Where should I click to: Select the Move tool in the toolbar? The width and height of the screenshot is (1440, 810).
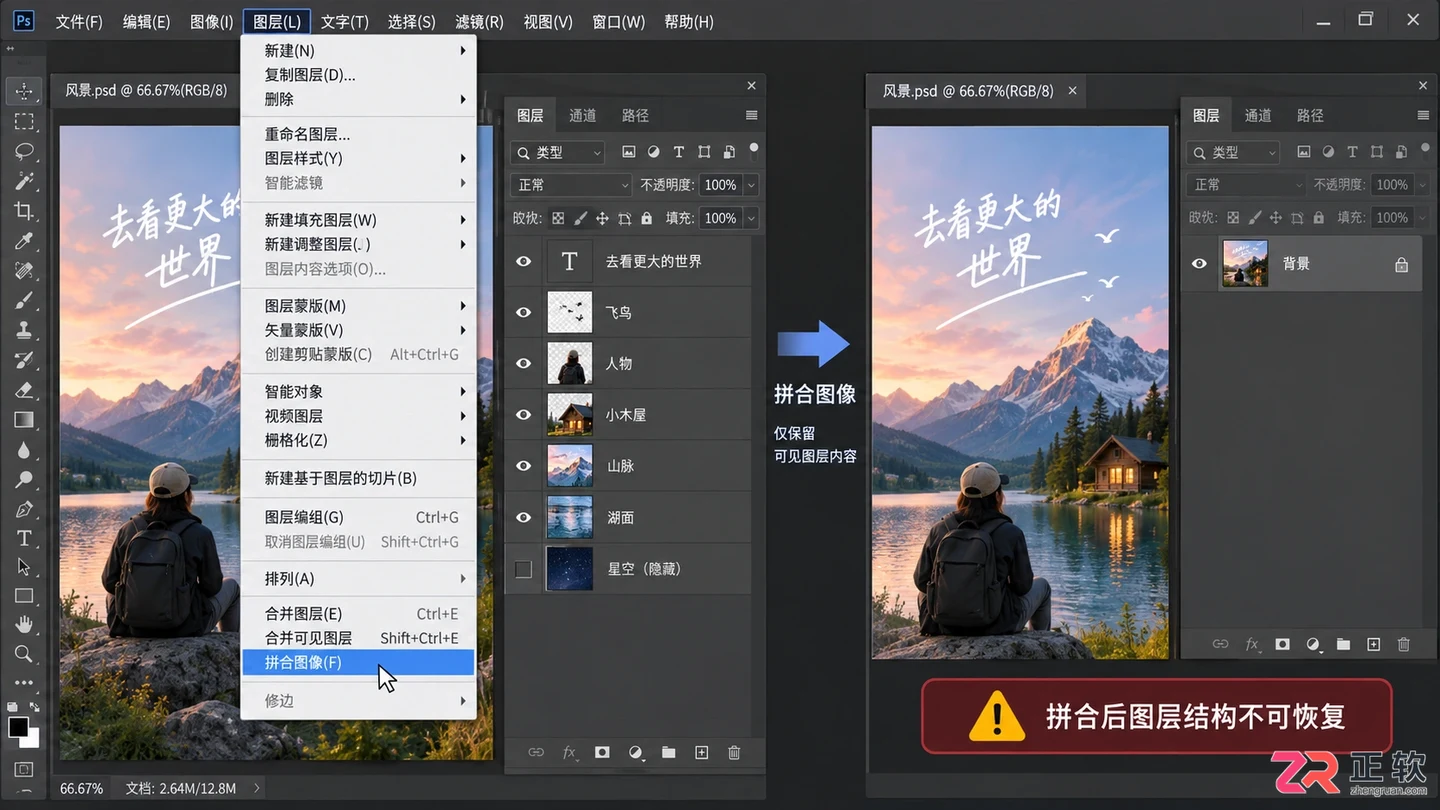(24, 91)
